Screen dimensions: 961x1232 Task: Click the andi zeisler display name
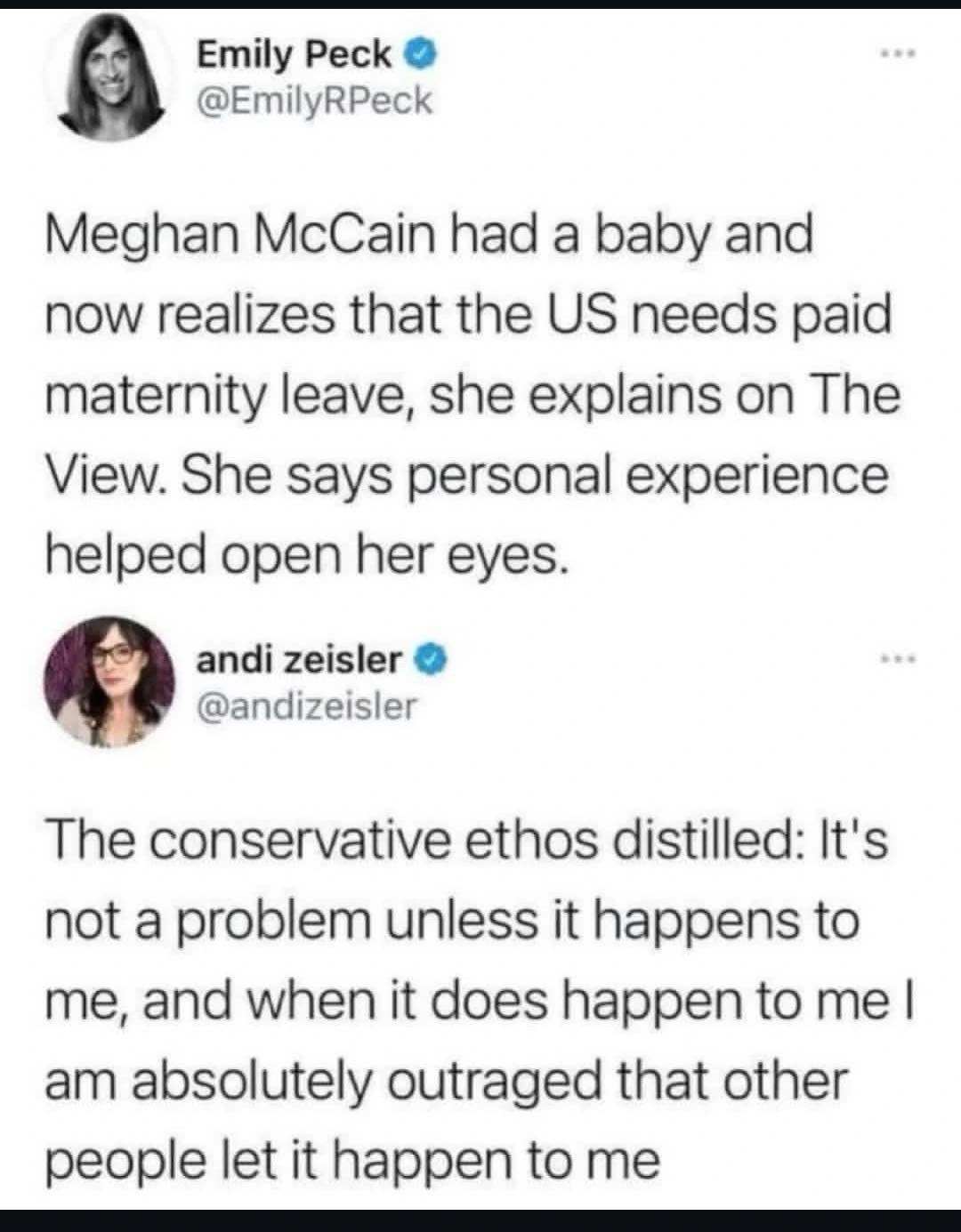pyautogui.click(x=298, y=660)
